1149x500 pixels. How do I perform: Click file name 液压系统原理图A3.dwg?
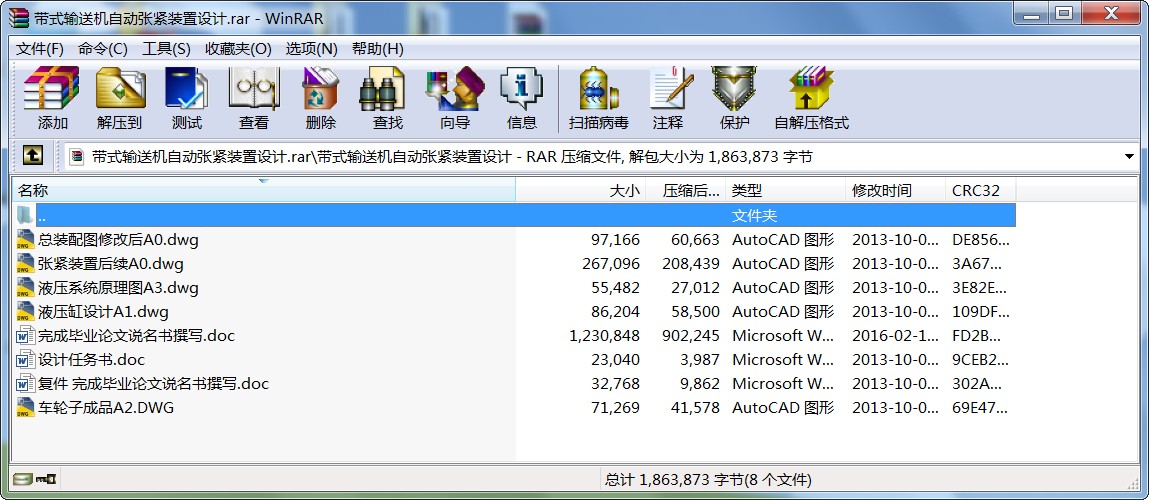[118, 287]
